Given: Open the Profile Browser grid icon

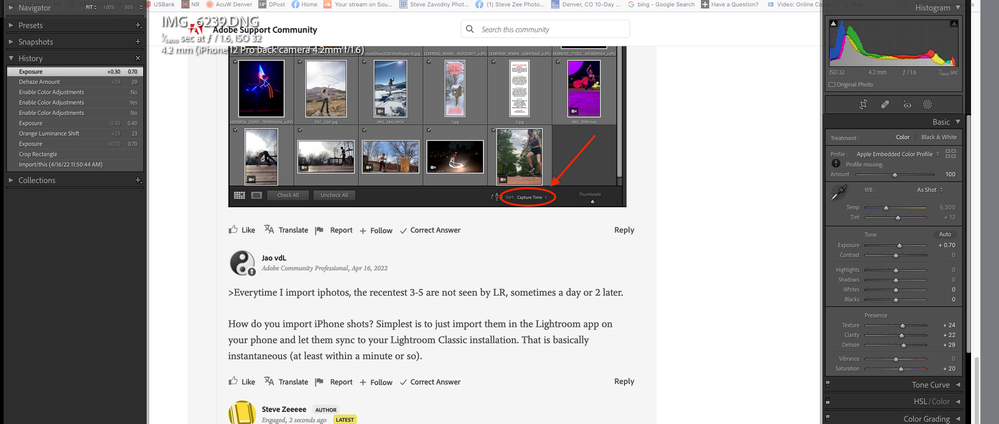Looking at the screenshot, I should (951, 154).
